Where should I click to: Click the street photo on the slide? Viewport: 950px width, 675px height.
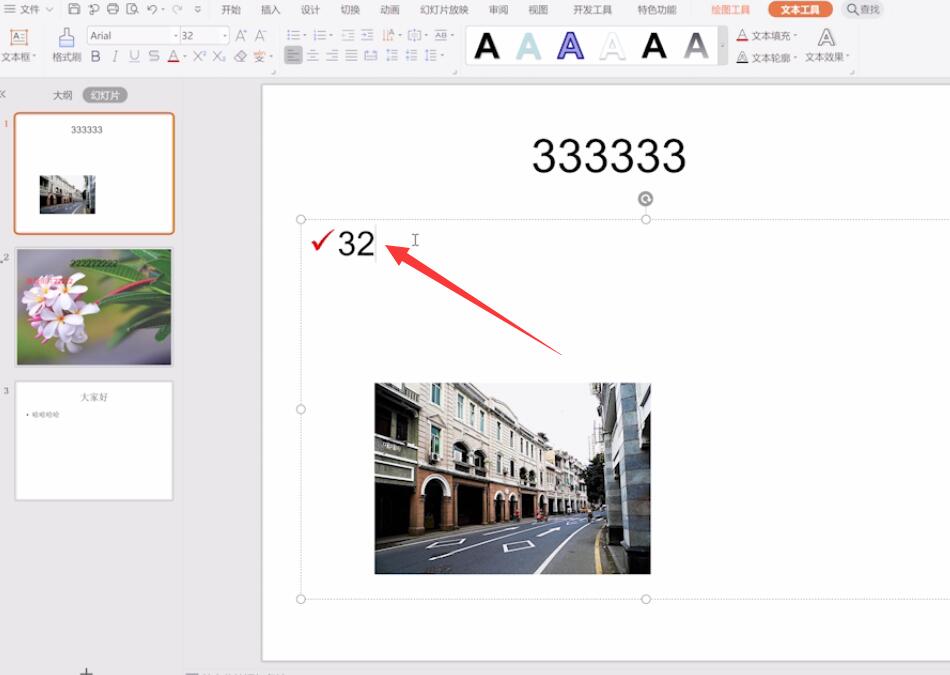[513, 478]
